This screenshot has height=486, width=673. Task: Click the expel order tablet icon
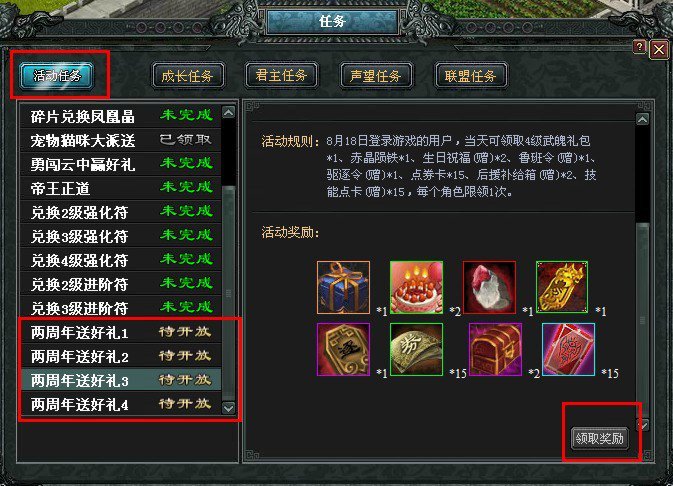[343, 349]
